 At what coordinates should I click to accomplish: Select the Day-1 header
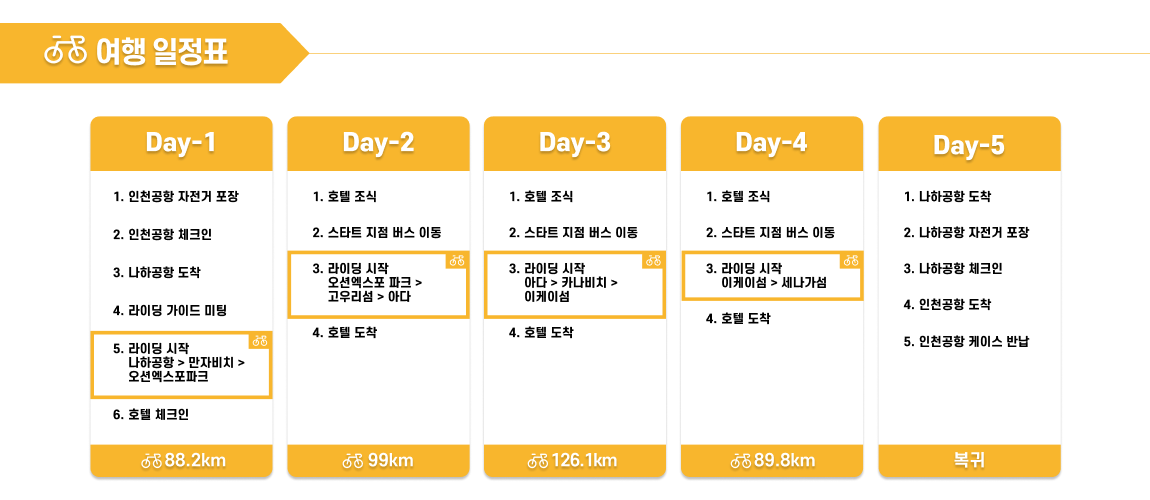(181, 144)
